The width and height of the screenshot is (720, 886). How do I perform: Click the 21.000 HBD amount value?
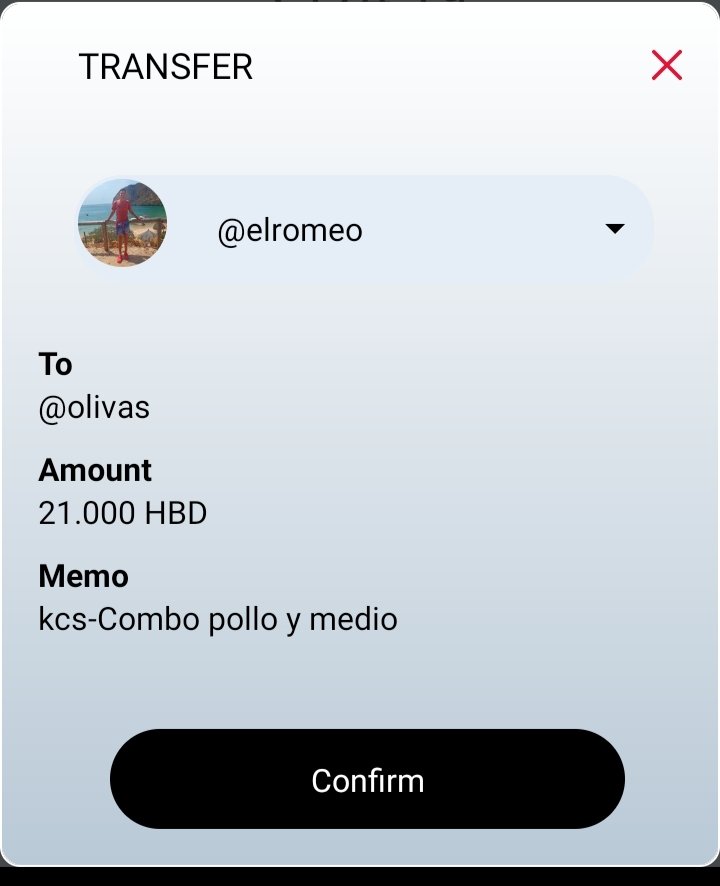[123, 513]
